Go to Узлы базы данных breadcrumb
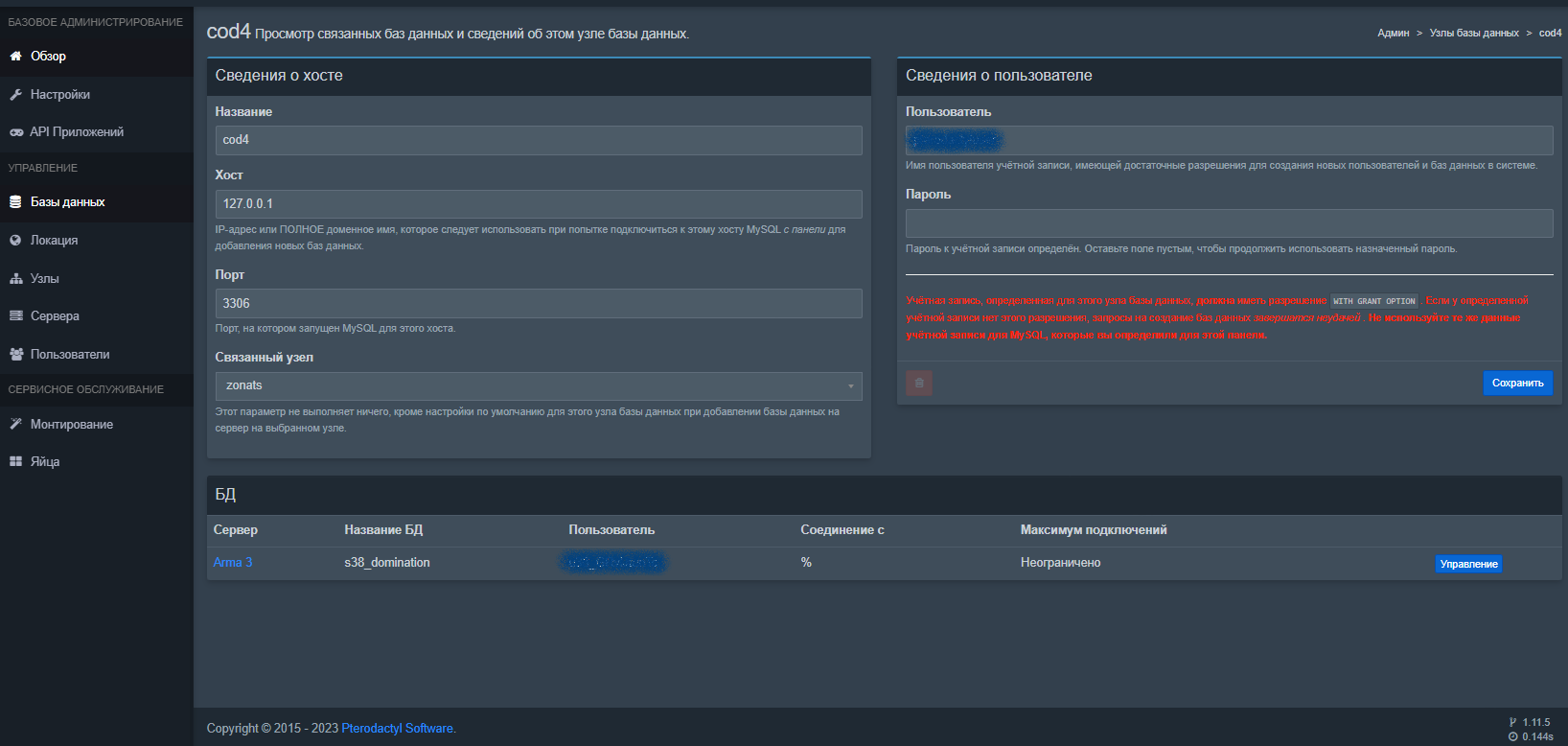The width and height of the screenshot is (1568, 746). pos(1474,34)
